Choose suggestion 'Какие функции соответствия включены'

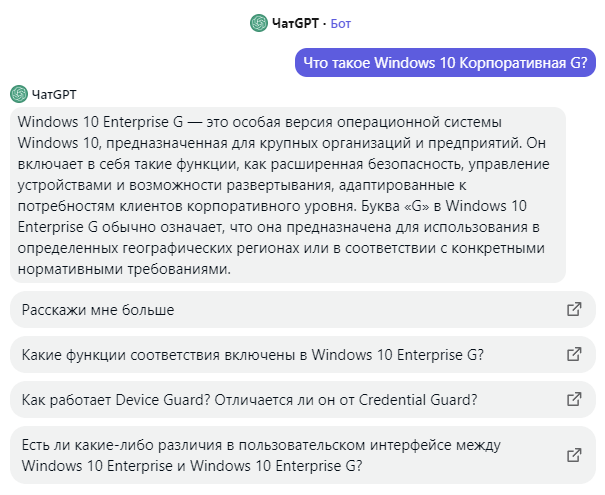pyautogui.click(x=303, y=355)
